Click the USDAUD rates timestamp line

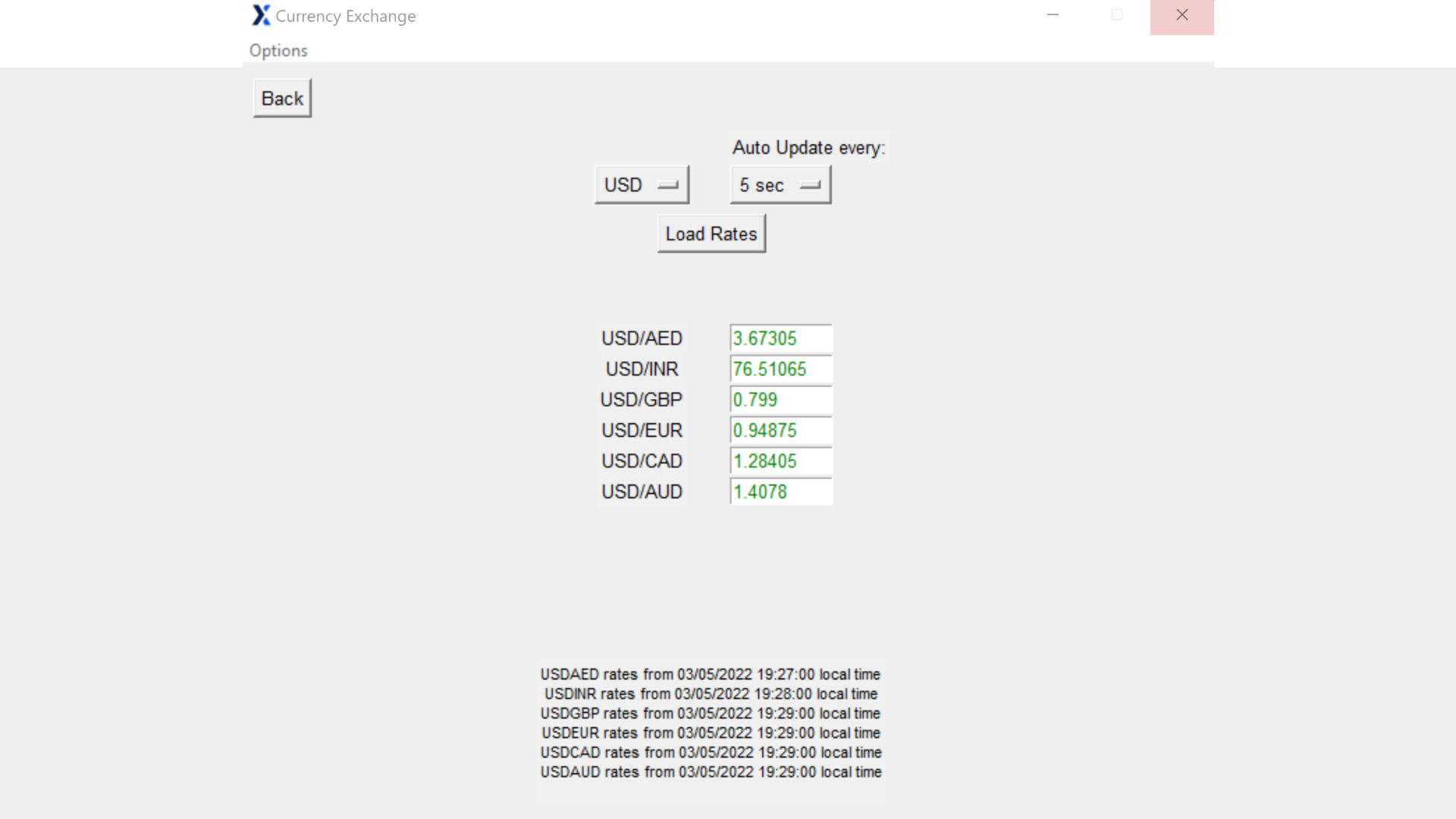click(x=711, y=772)
